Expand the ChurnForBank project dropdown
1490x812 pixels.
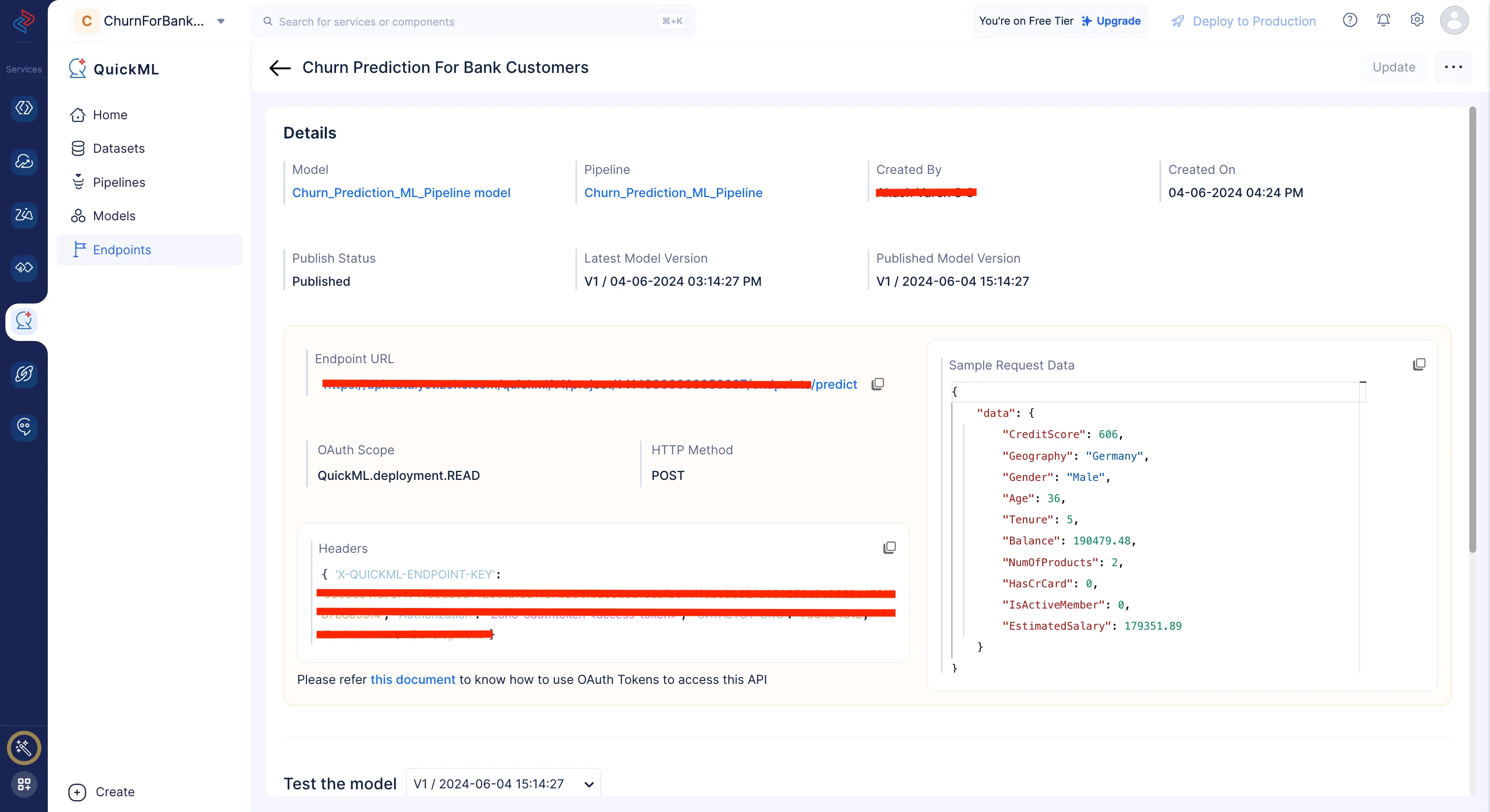point(220,21)
